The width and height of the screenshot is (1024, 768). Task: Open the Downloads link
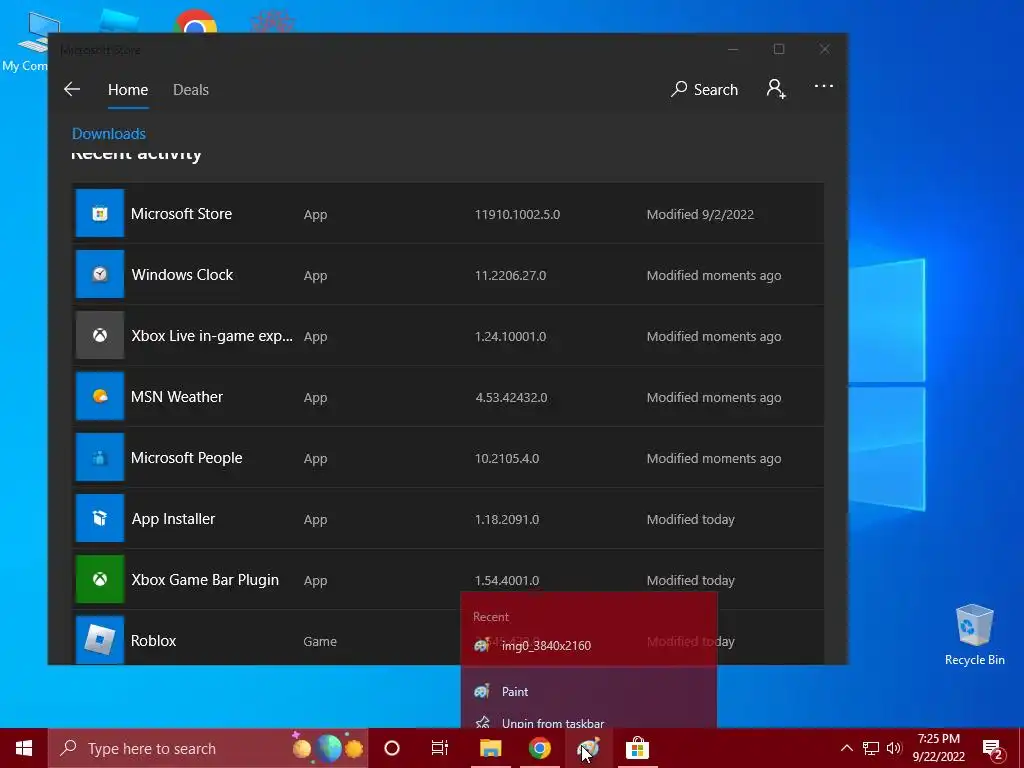(x=108, y=134)
